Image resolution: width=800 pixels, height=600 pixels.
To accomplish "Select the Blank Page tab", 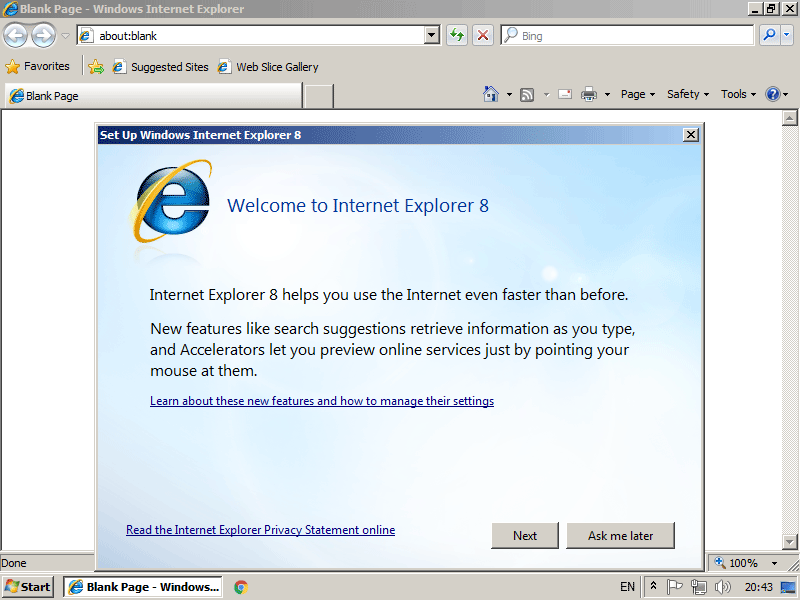I will (153, 96).
